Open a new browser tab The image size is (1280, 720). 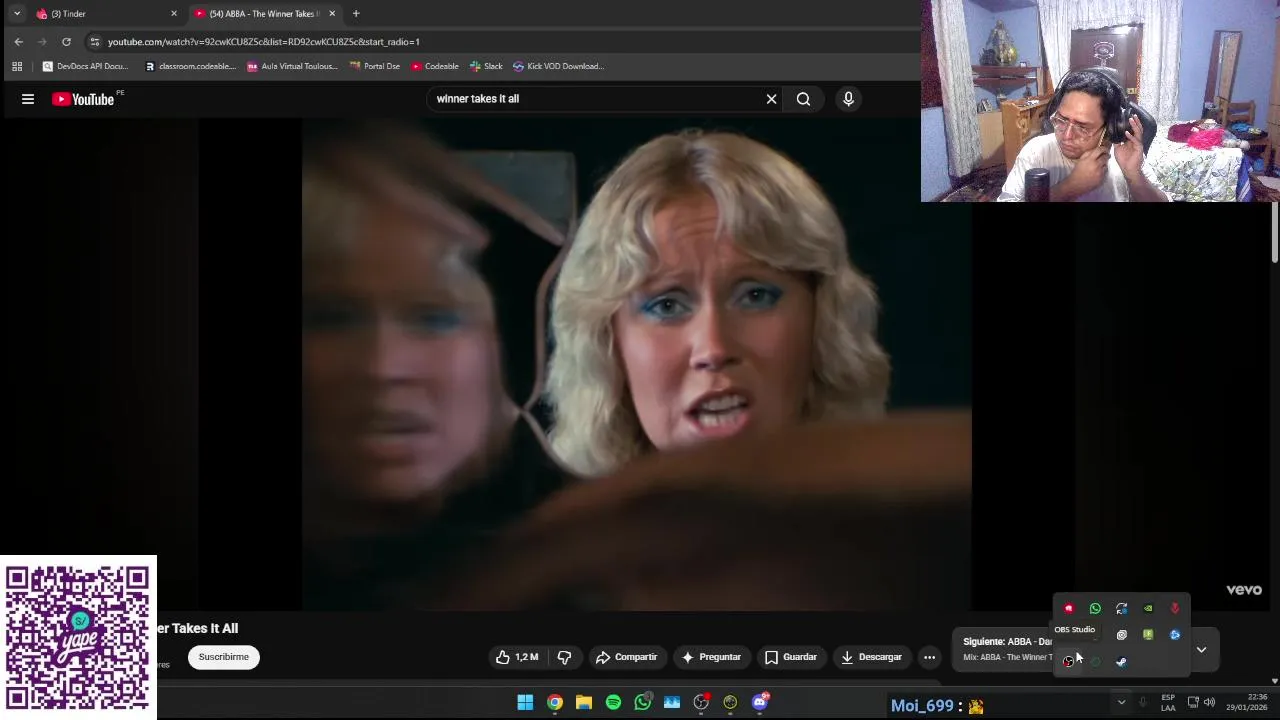(356, 14)
